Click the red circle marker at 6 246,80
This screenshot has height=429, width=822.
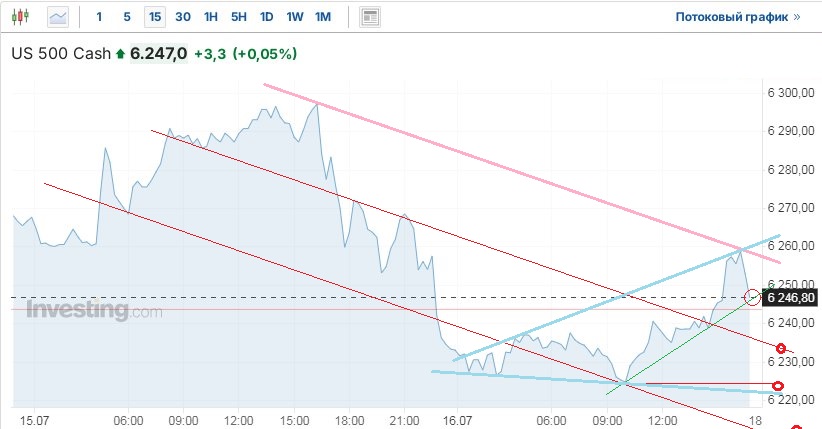coord(753,297)
